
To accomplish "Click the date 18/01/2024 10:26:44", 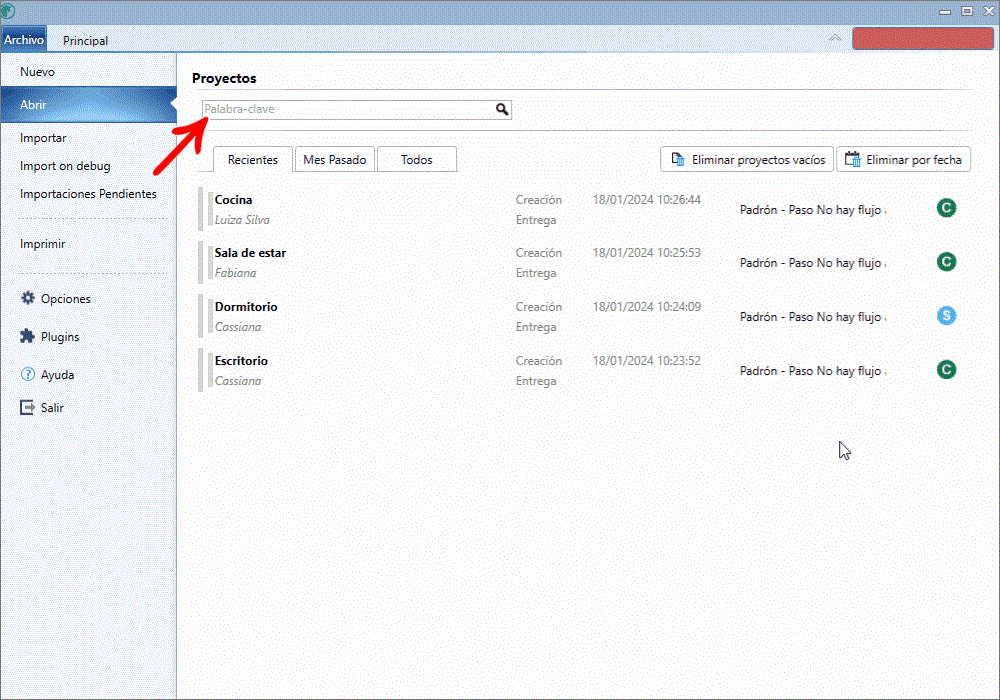I will click(647, 200).
